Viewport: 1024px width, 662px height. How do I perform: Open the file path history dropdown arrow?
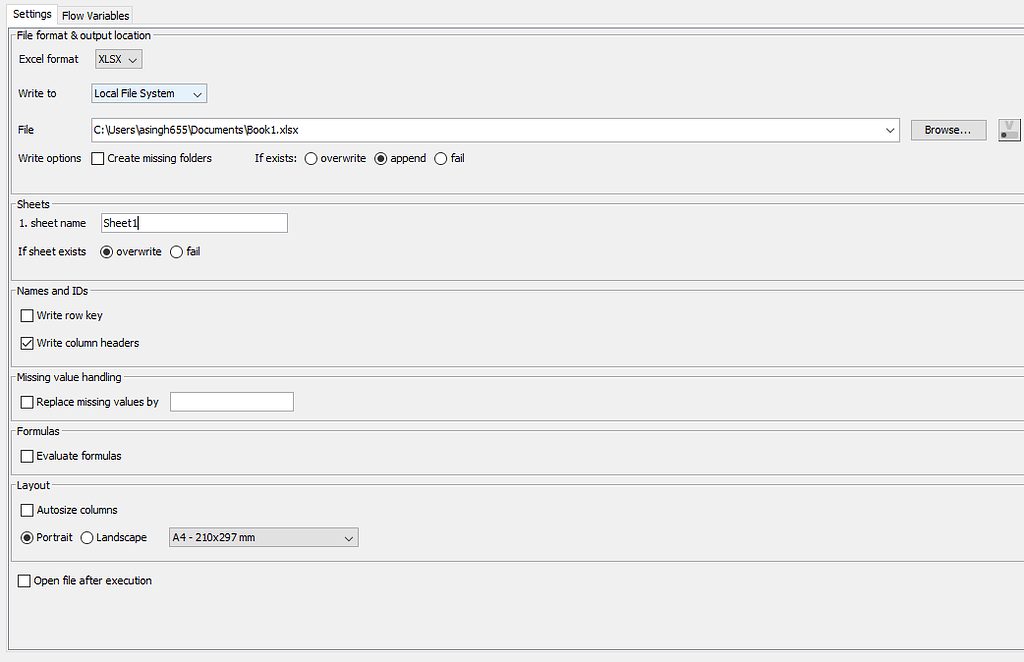tap(890, 130)
